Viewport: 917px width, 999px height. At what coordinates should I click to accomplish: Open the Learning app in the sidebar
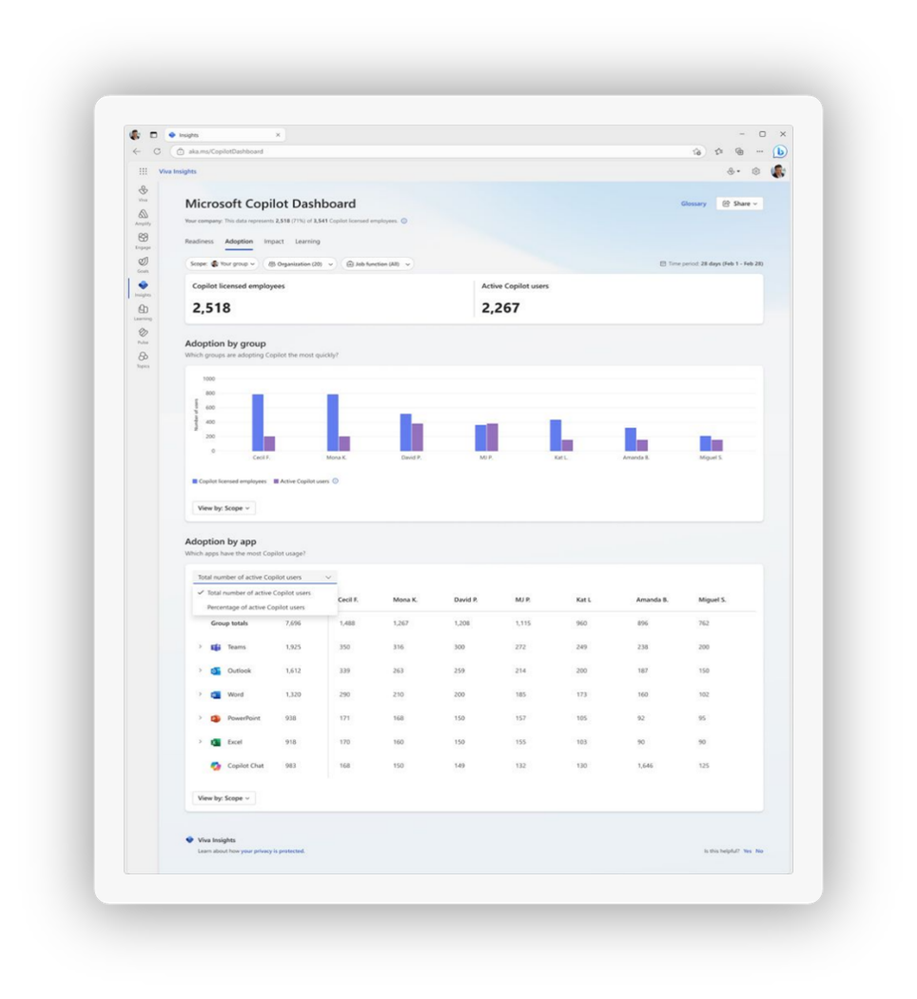point(143,312)
